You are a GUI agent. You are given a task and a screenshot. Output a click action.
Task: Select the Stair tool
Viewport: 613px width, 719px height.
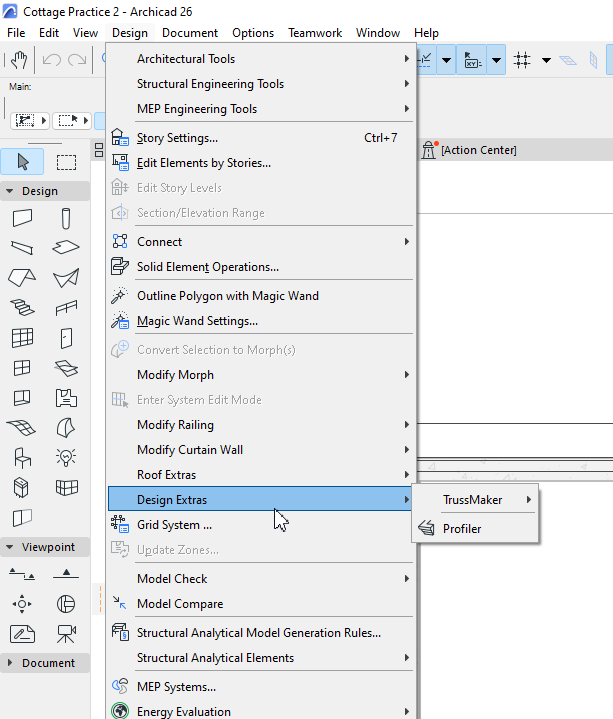(22, 307)
